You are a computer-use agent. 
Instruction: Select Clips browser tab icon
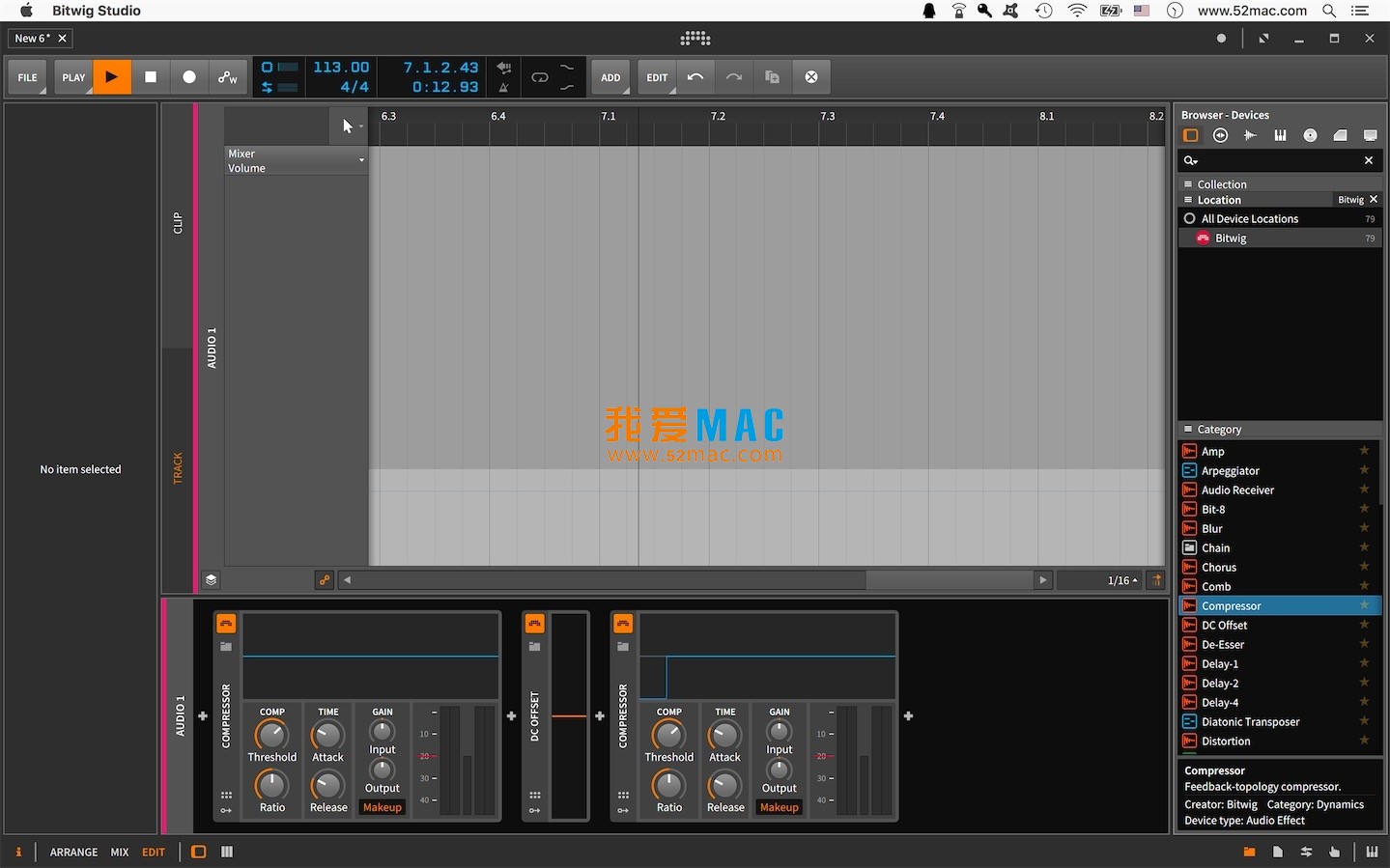(1340, 136)
